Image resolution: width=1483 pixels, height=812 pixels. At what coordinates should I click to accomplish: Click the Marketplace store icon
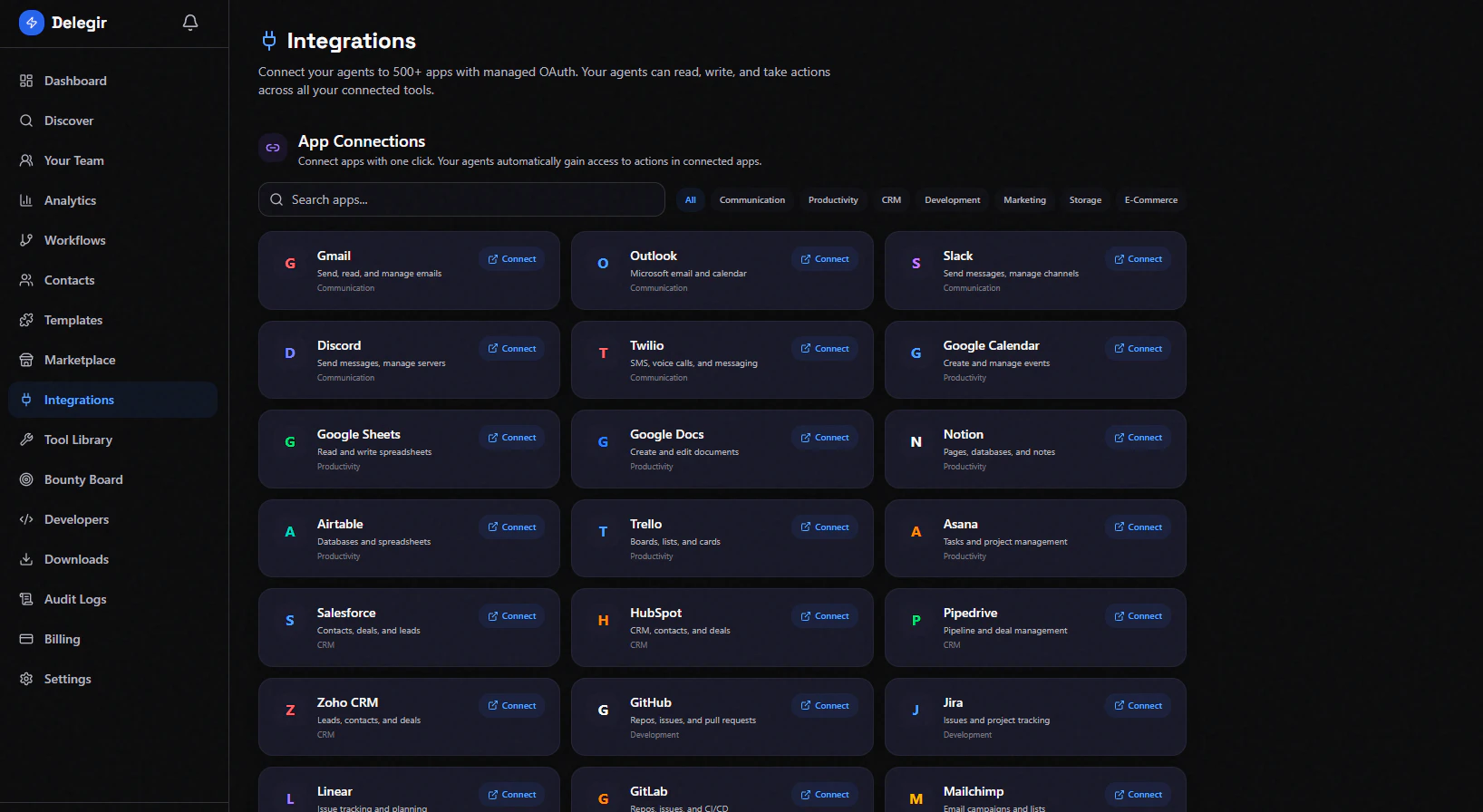tap(26, 360)
